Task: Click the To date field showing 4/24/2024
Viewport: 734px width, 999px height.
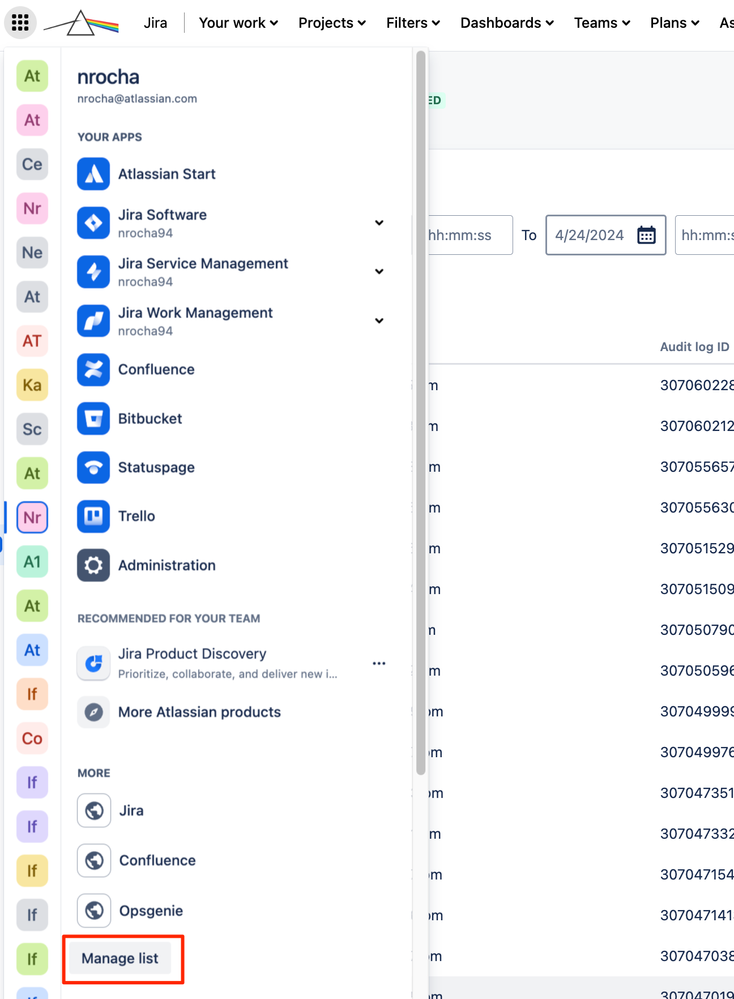Action: [605, 235]
